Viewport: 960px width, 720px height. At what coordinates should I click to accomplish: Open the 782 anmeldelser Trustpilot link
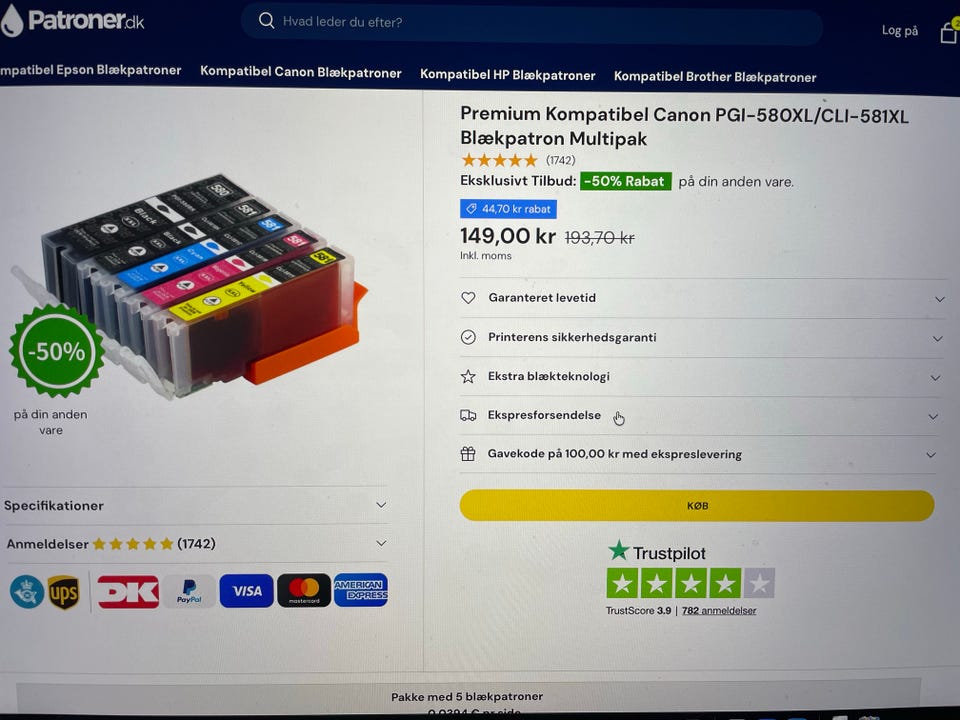(x=719, y=610)
